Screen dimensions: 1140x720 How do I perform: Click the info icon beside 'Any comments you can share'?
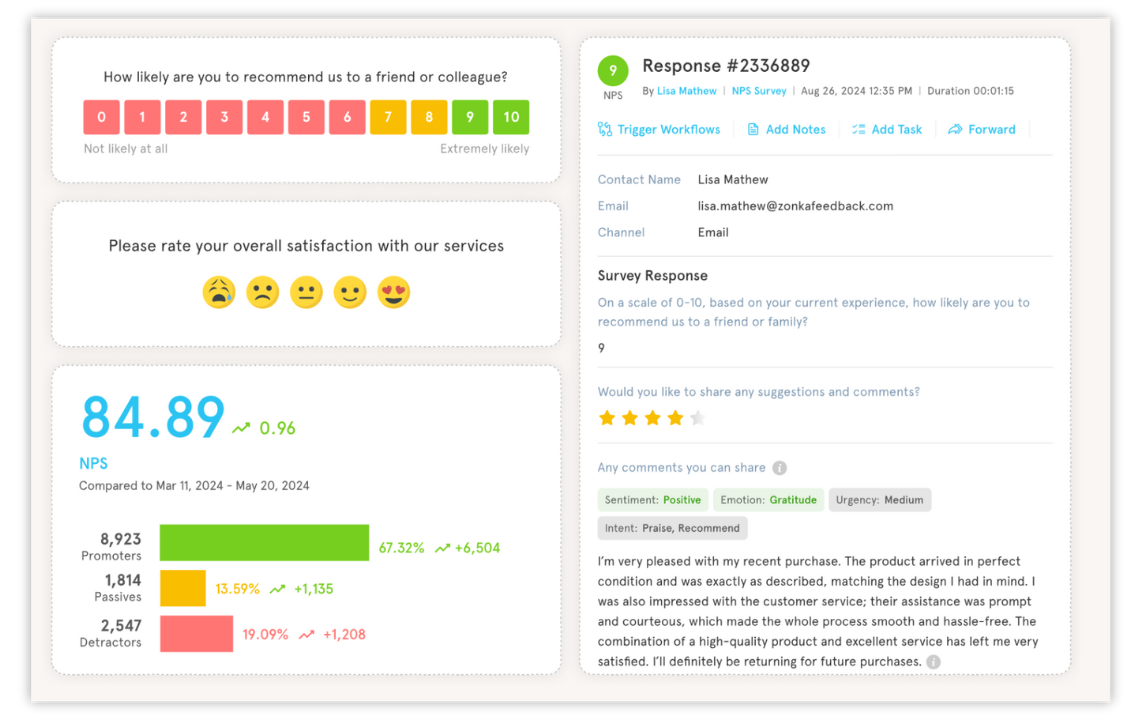click(779, 467)
